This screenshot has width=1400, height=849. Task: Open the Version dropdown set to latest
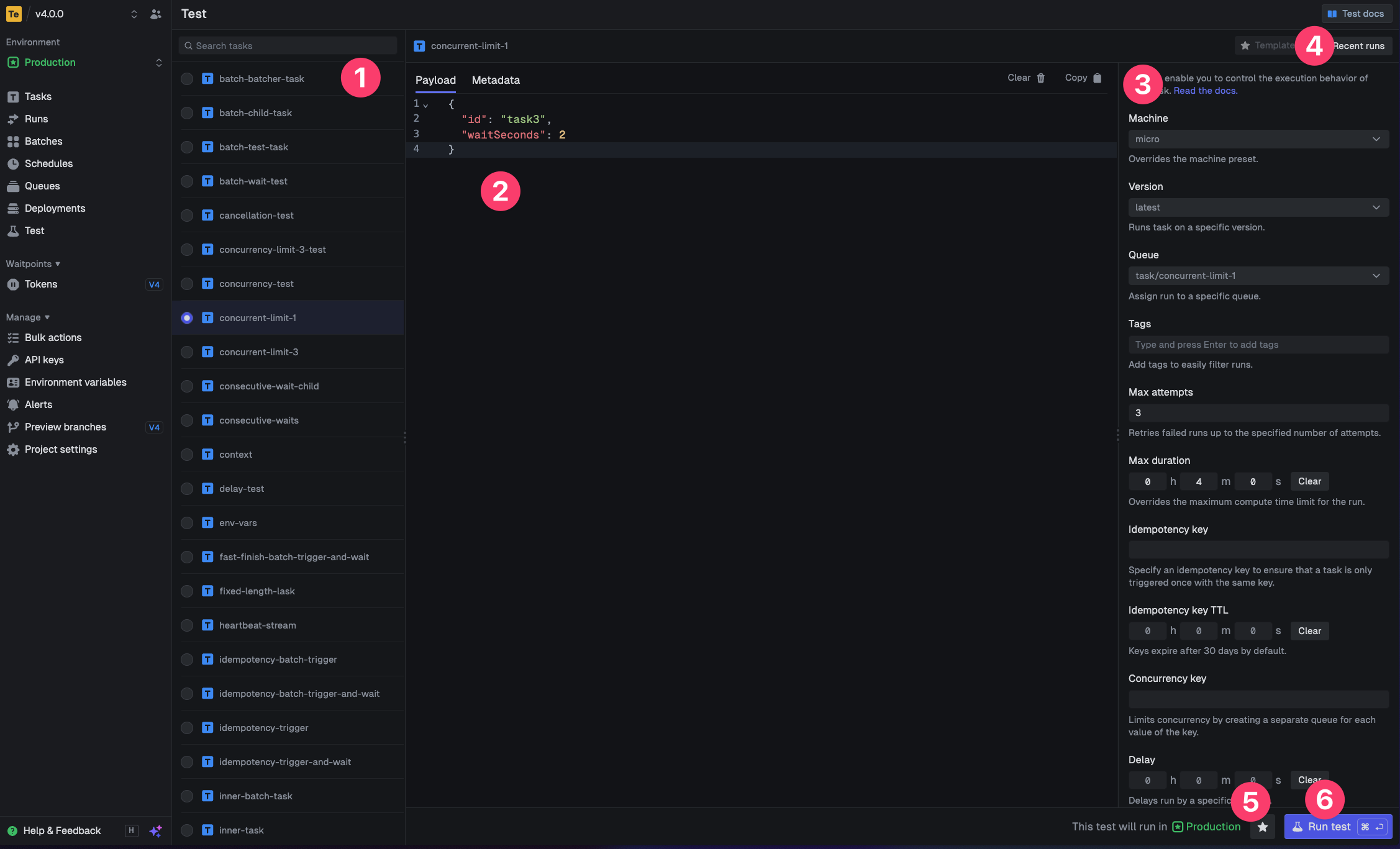pyautogui.click(x=1258, y=207)
